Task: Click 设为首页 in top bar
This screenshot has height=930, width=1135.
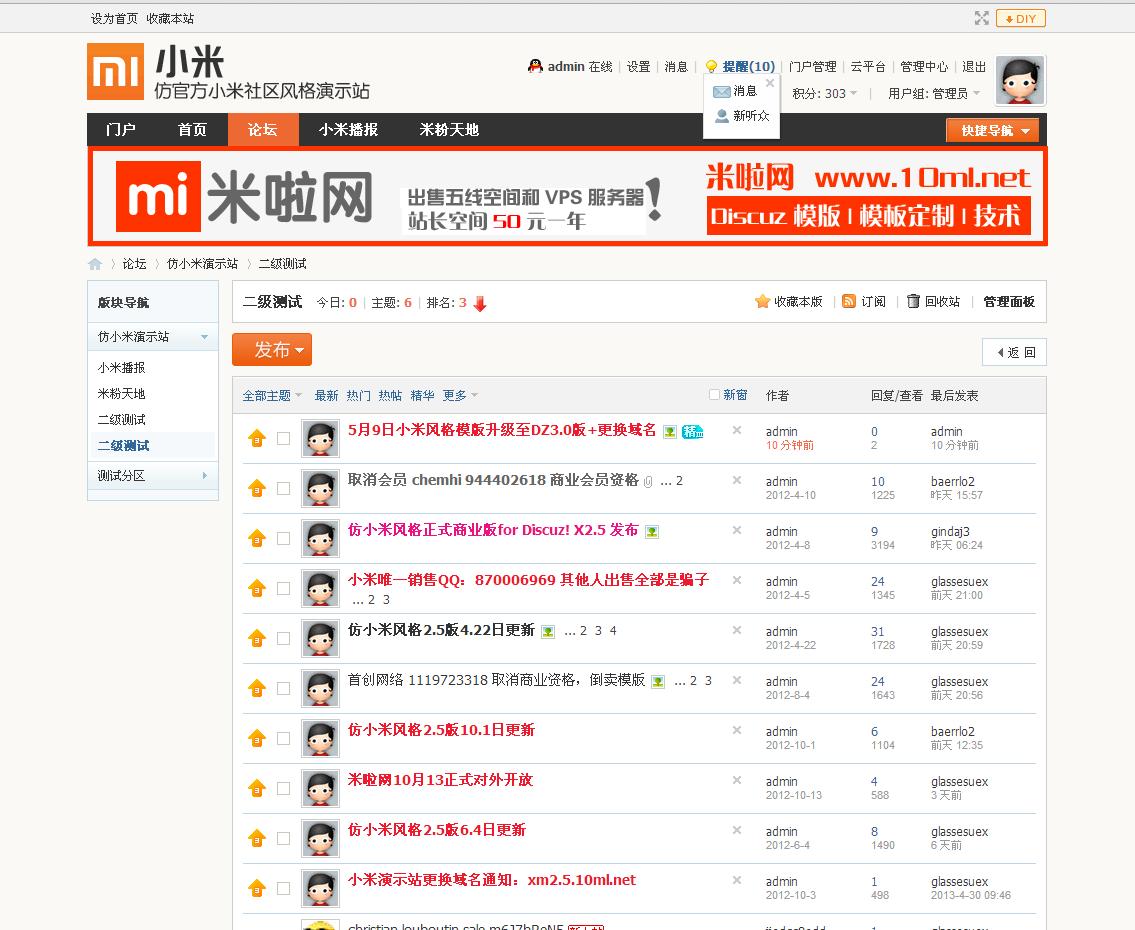Action: (x=114, y=19)
